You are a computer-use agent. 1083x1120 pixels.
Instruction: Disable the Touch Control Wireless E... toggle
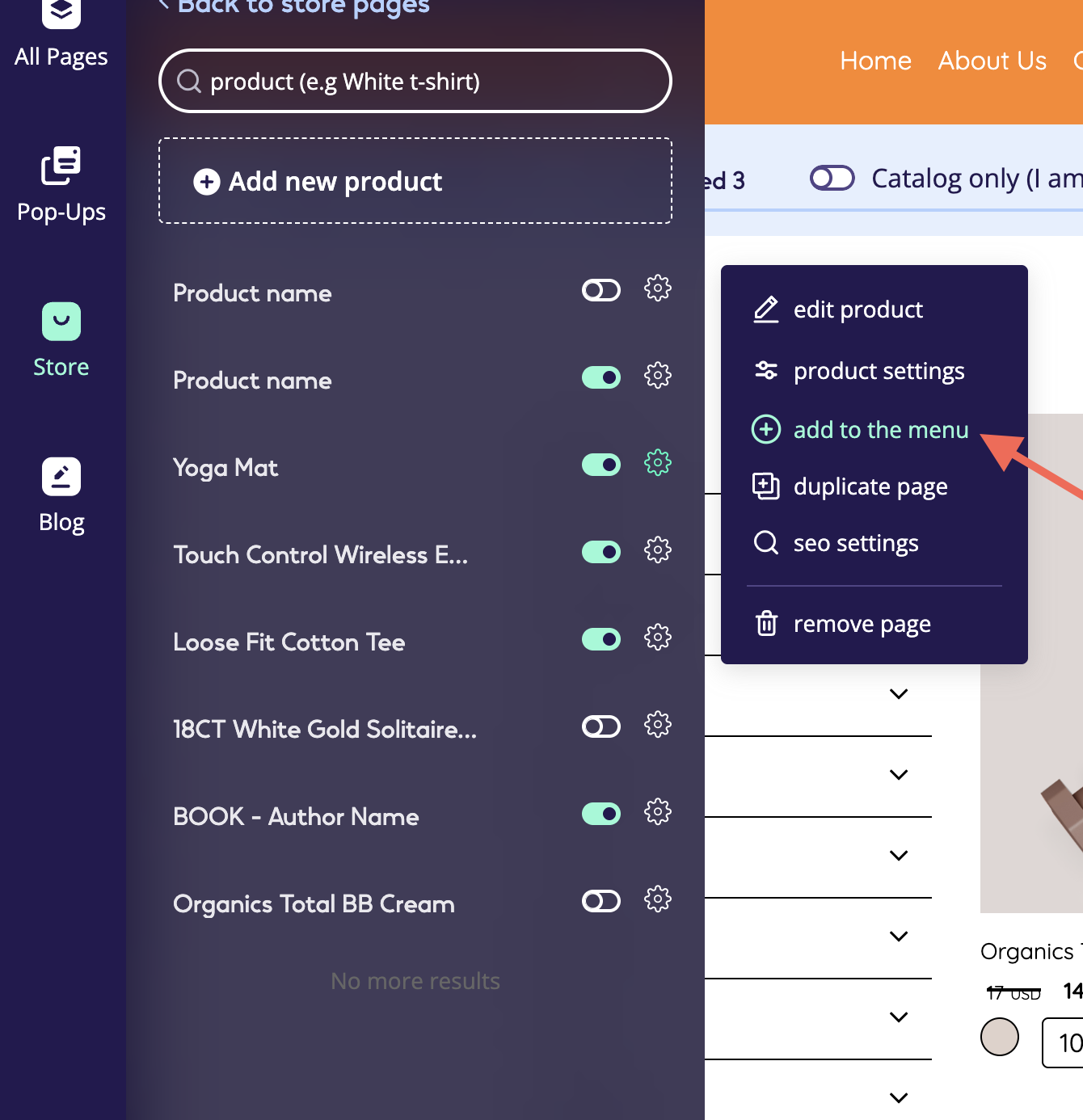point(601,552)
